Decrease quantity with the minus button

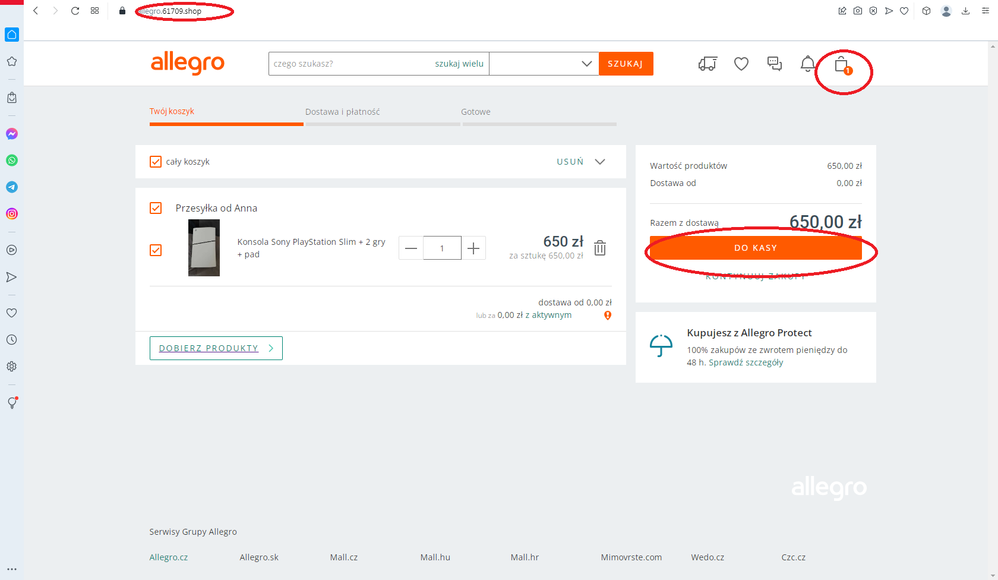(x=411, y=248)
